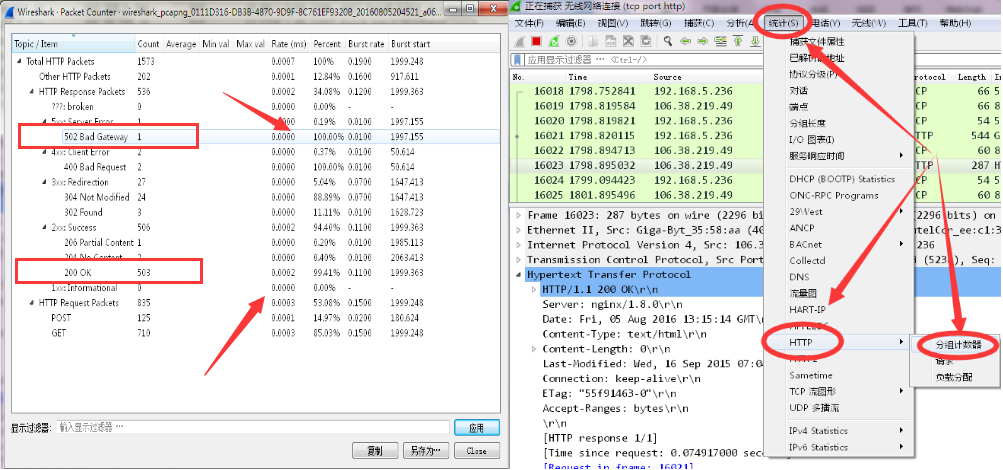Screen dimensions: 1003x470
Task: Collapse the Hypertext Transfer Protocol section
Action: [x=519, y=275]
